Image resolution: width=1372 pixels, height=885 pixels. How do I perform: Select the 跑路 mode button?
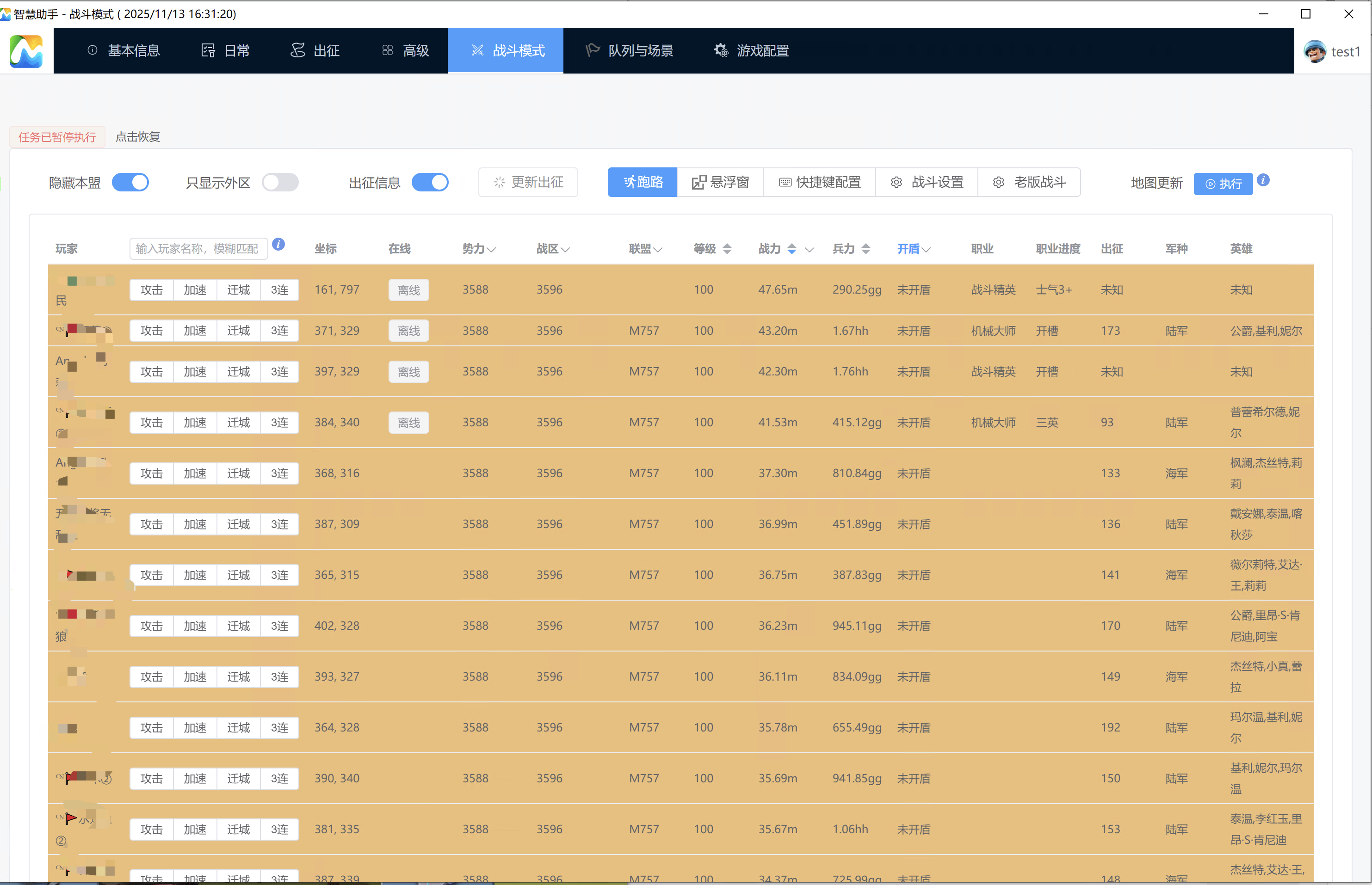(x=643, y=182)
